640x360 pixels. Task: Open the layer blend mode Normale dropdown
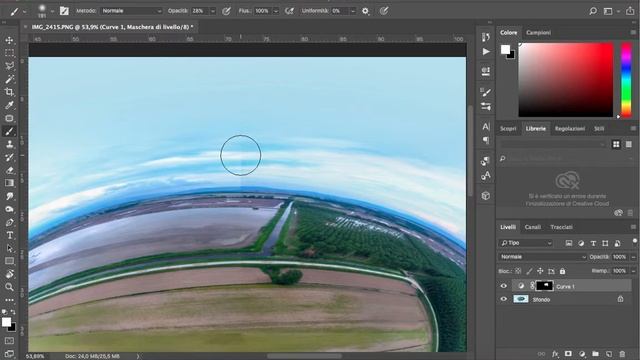click(542, 257)
